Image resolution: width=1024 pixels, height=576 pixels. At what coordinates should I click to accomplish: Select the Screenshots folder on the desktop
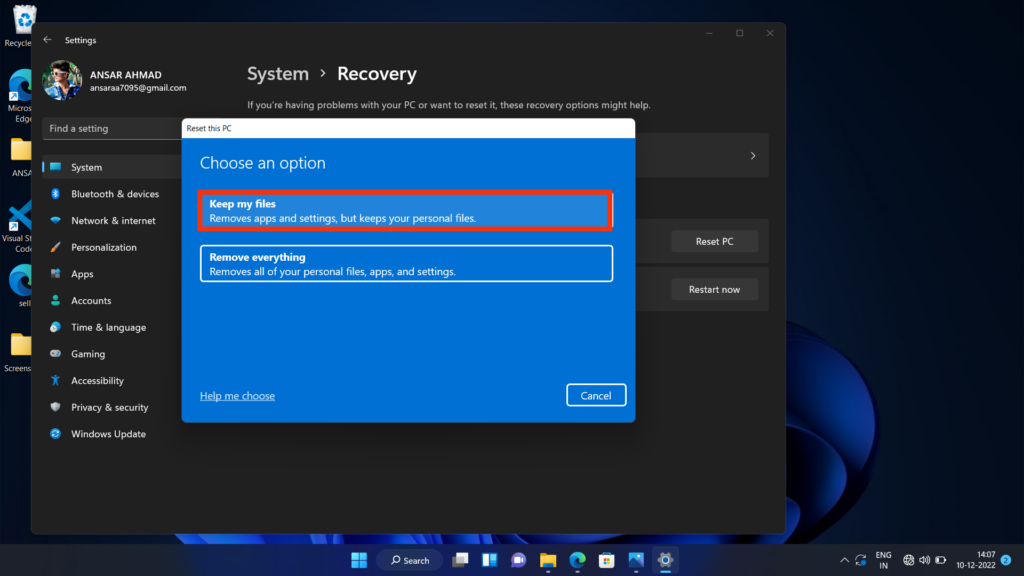[x=18, y=353]
